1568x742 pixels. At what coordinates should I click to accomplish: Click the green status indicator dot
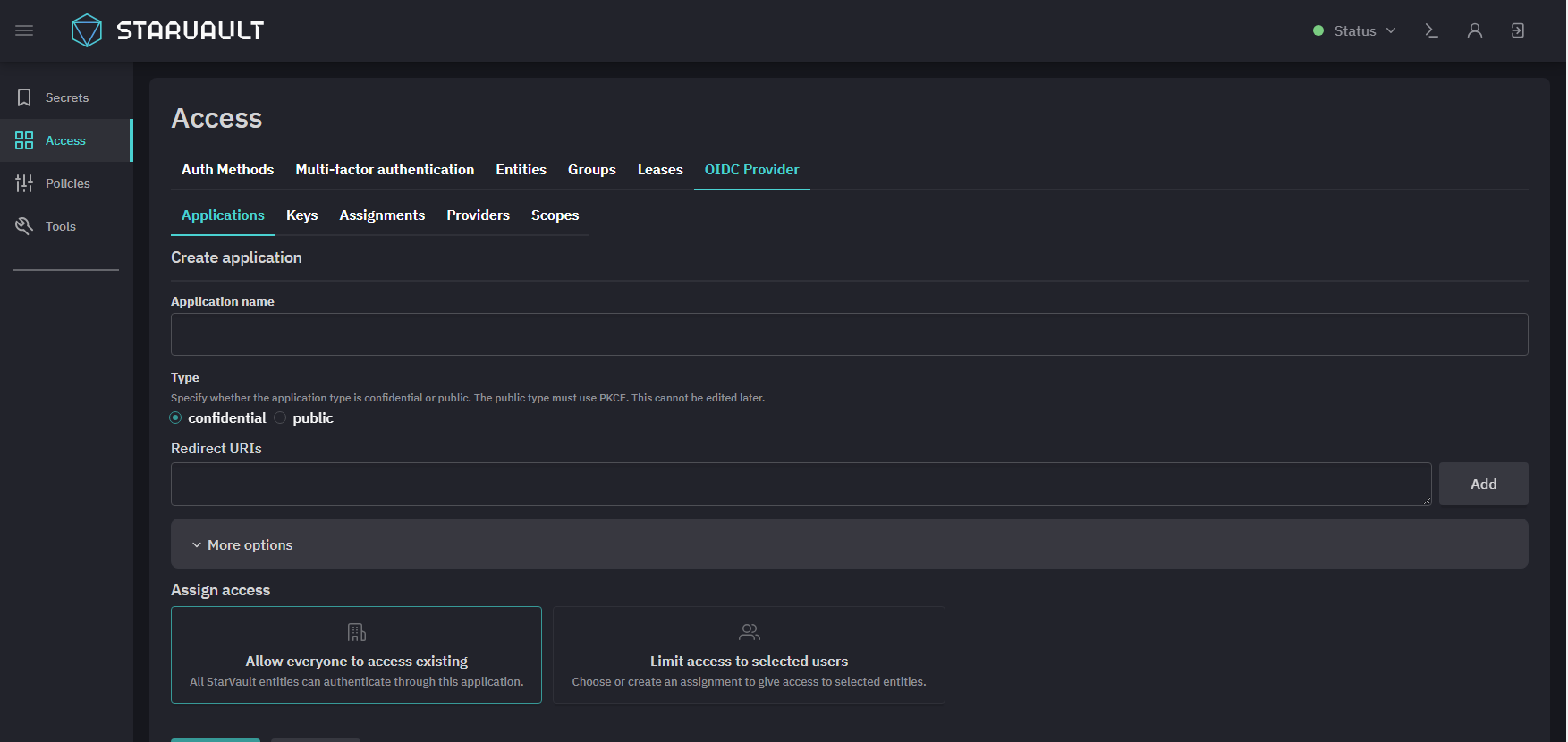click(x=1318, y=30)
